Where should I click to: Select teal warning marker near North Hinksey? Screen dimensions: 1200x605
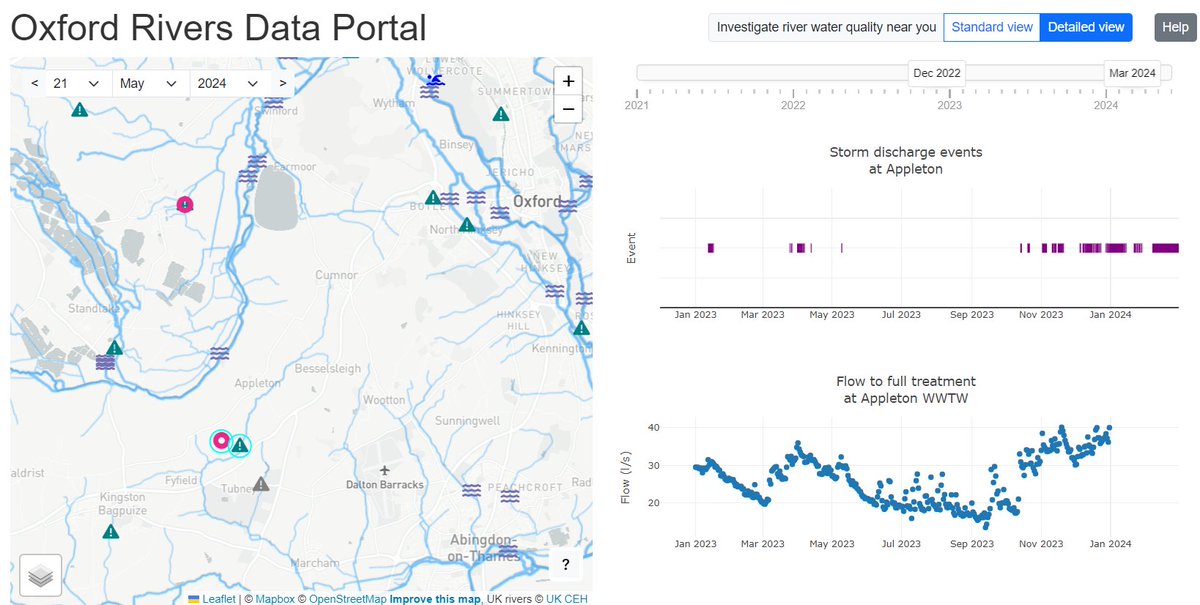point(467,225)
